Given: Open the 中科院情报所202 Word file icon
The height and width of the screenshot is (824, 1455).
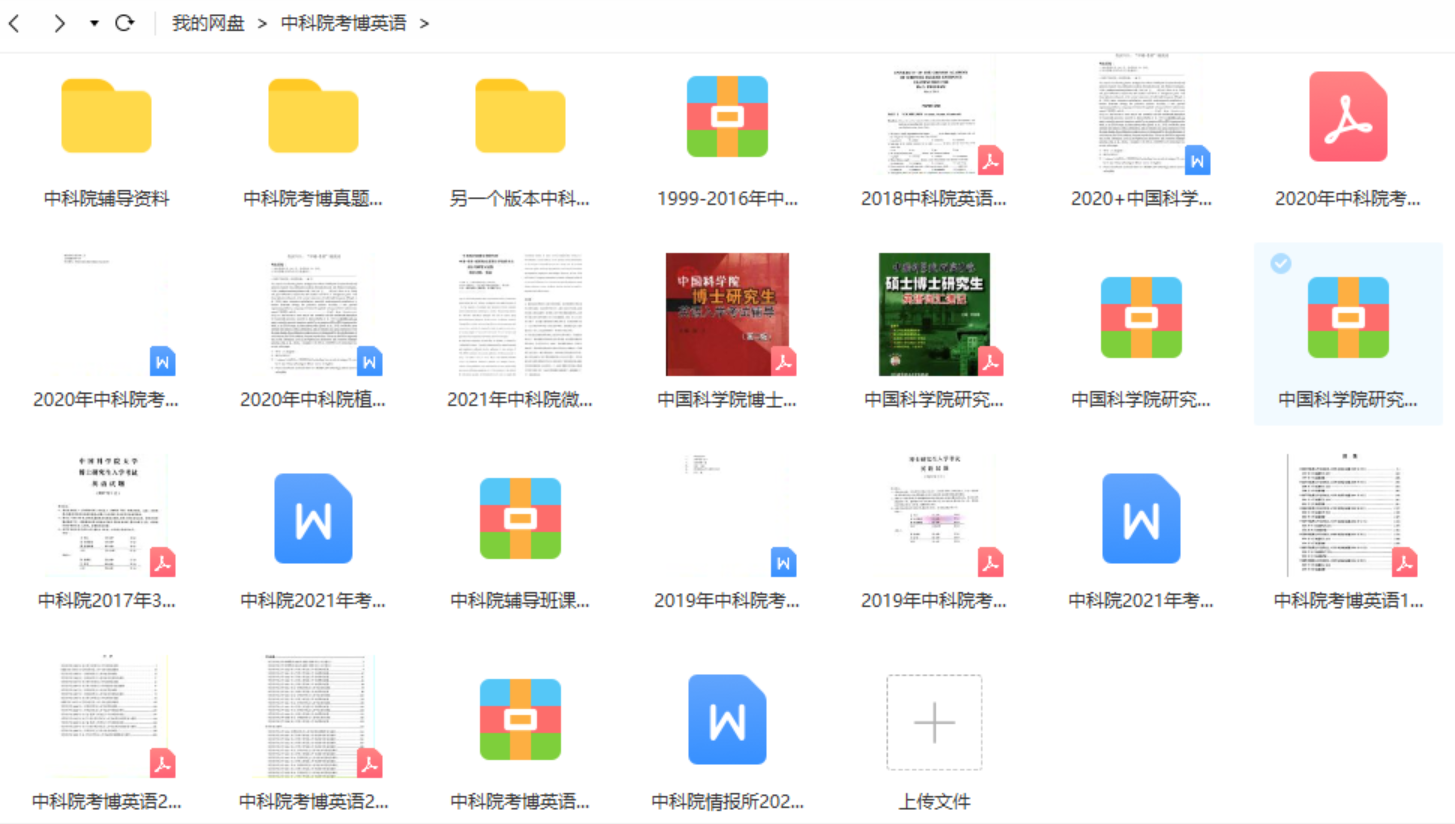Looking at the screenshot, I should [x=727, y=720].
